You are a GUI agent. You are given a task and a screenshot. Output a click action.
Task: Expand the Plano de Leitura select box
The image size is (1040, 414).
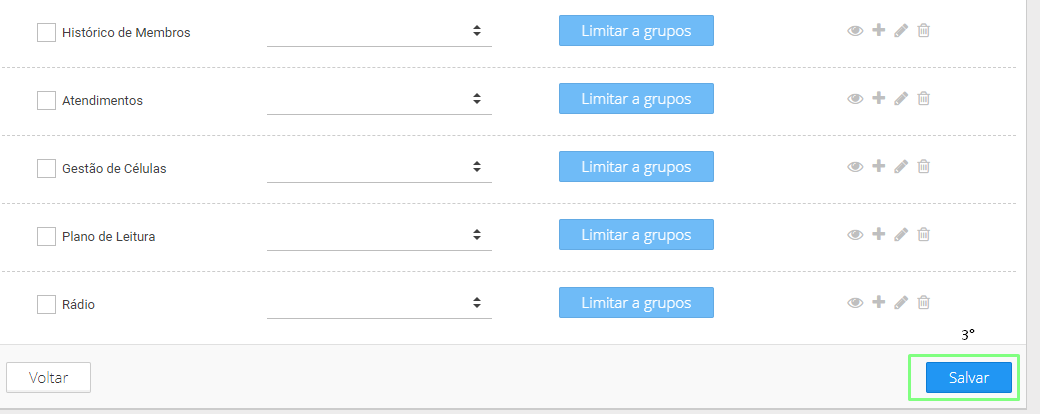[x=379, y=236]
